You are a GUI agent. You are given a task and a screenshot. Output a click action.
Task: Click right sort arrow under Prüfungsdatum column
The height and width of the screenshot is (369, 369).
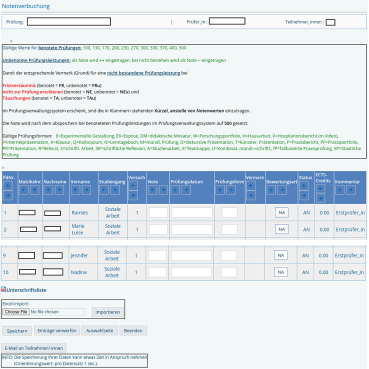click(186, 190)
